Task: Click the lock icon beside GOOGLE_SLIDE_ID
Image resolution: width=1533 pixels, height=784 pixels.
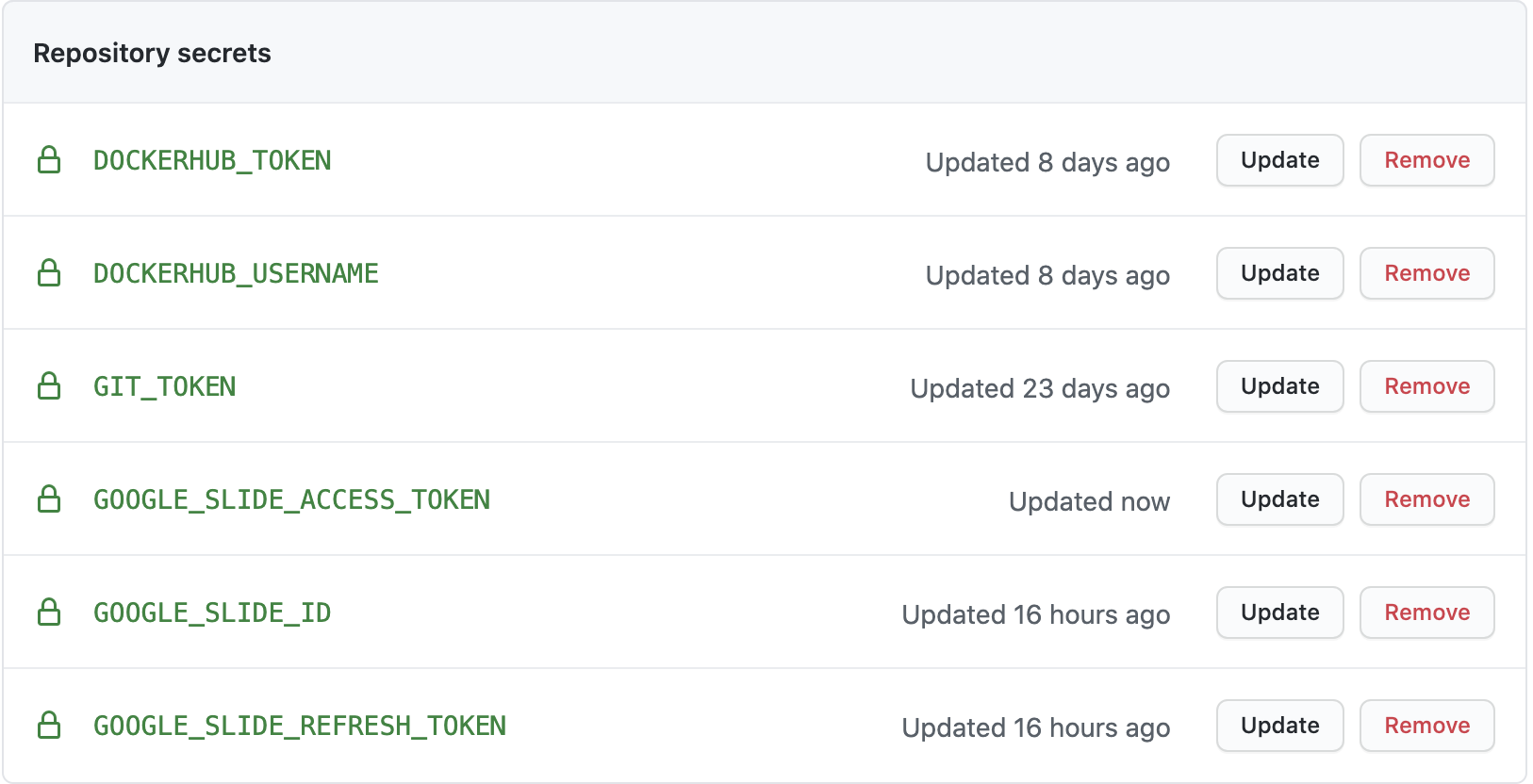Action: (x=49, y=612)
